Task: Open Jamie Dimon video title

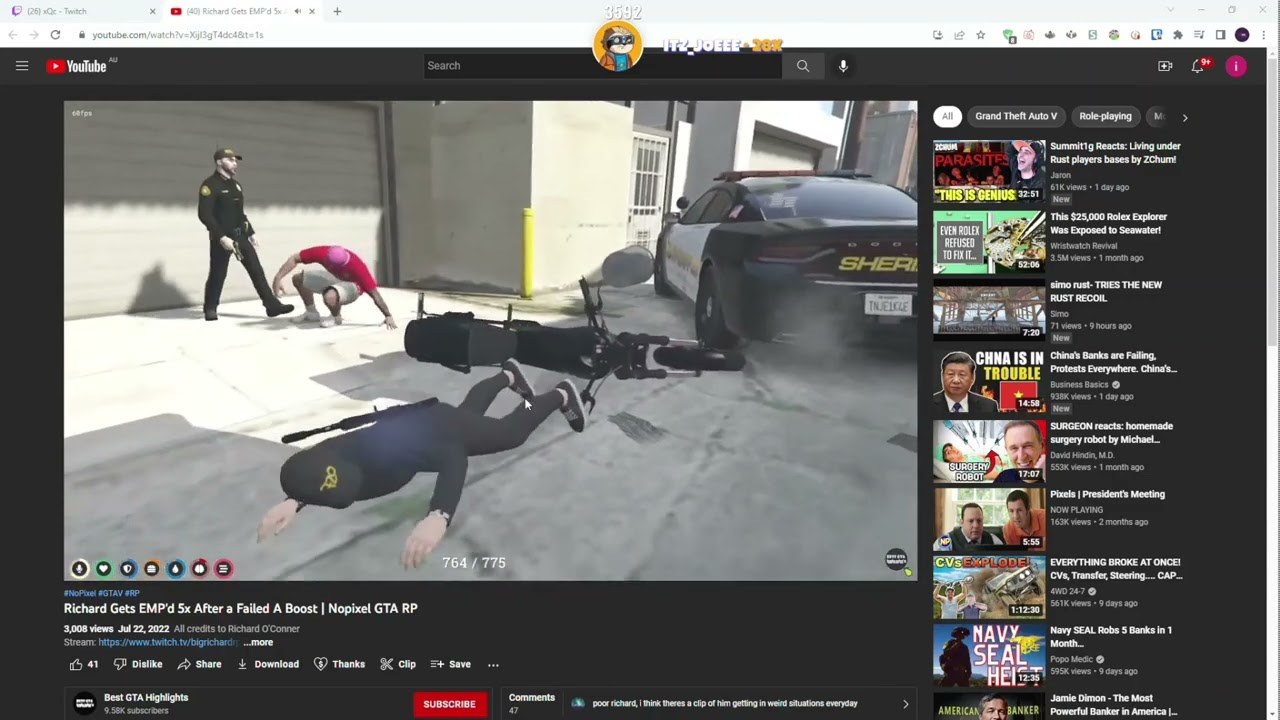Action: [1114, 704]
